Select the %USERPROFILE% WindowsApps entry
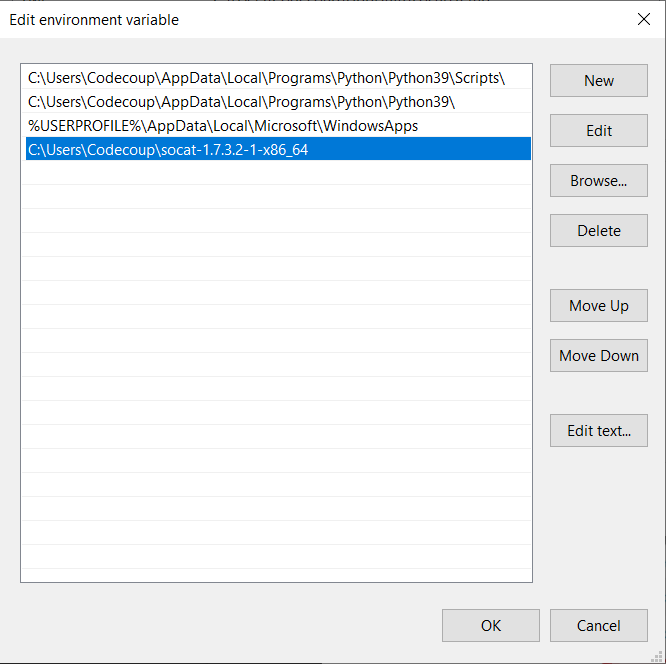 pyautogui.click(x=223, y=126)
